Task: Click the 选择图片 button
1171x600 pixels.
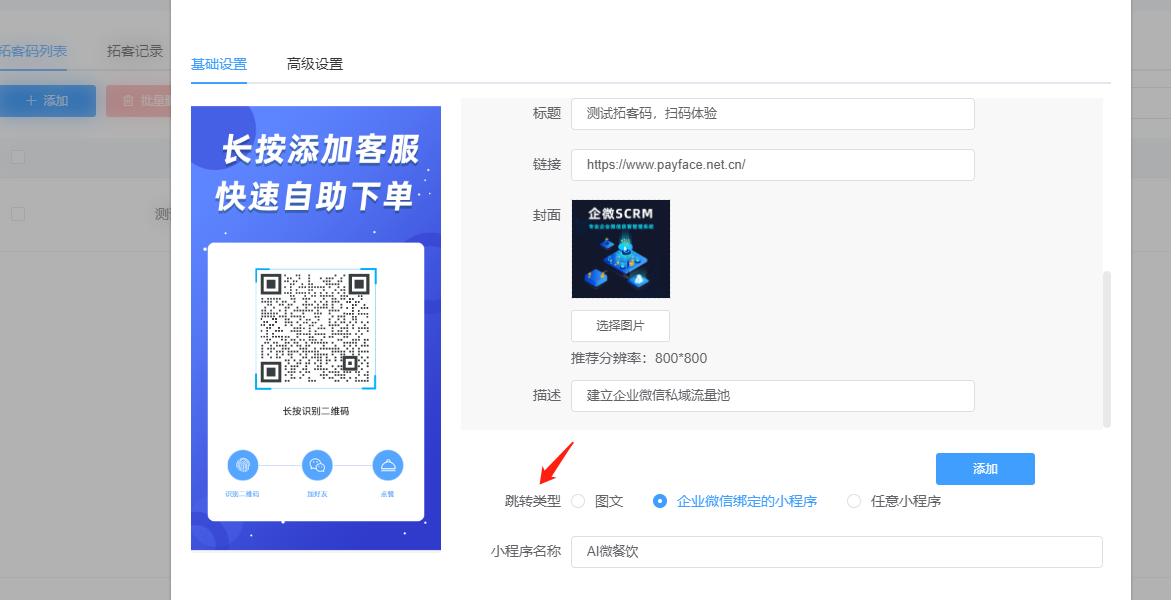Action: (x=621, y=326)
